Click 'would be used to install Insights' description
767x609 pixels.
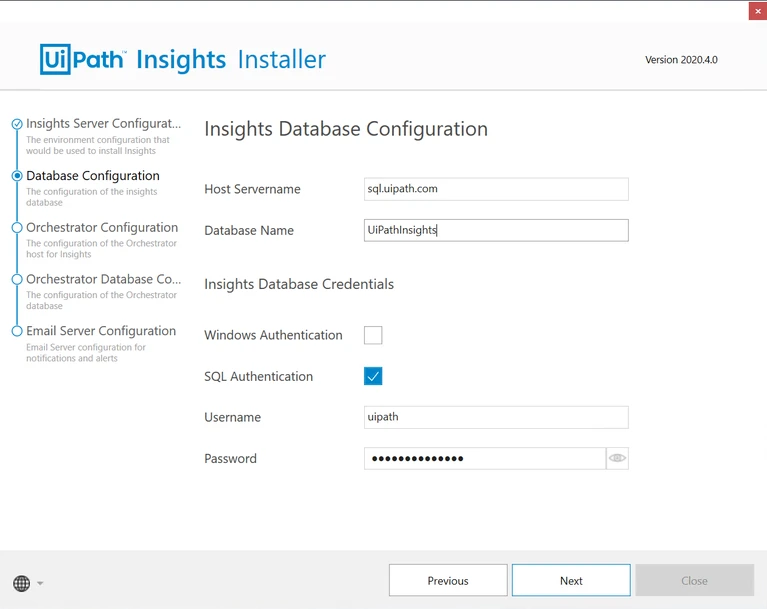pyautogui.click(x=91, y=151)
